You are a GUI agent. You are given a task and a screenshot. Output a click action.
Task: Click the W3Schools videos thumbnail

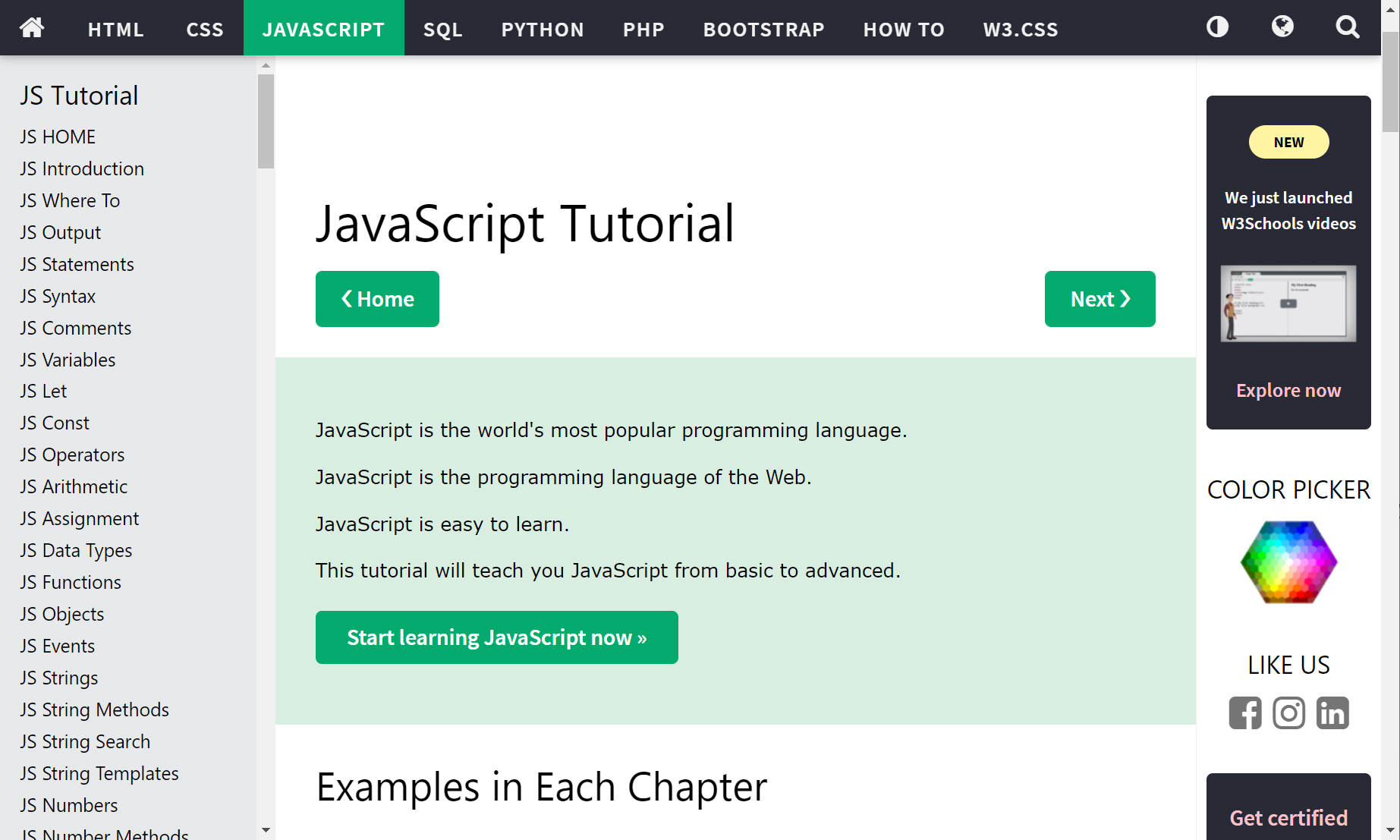(1288, 304)
